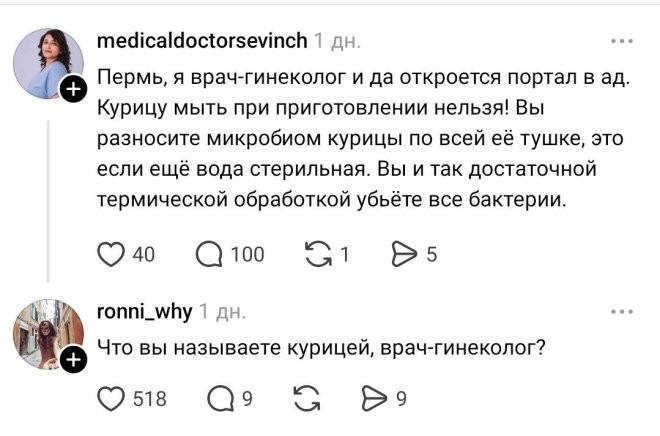Screen dimensions: 660x436
Task: Open replies on the medicaldoctorsevinch post
Action: click(209, 254)
